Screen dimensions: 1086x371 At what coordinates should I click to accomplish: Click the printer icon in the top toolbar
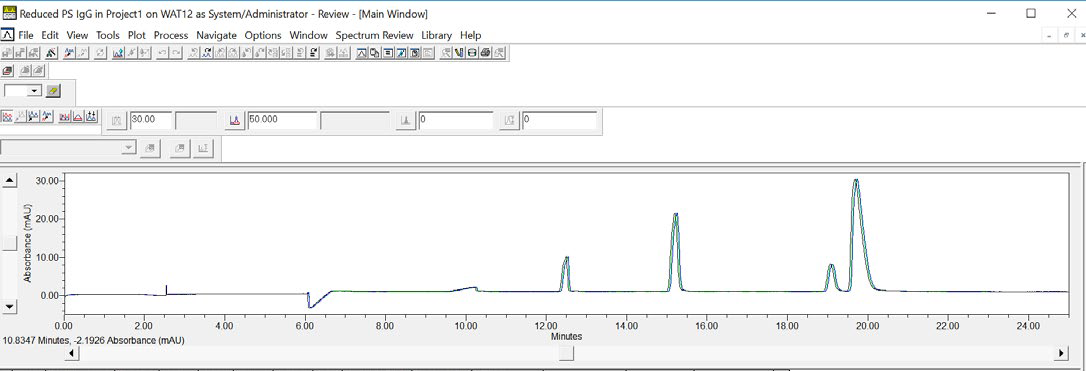(x=486, y=53)
